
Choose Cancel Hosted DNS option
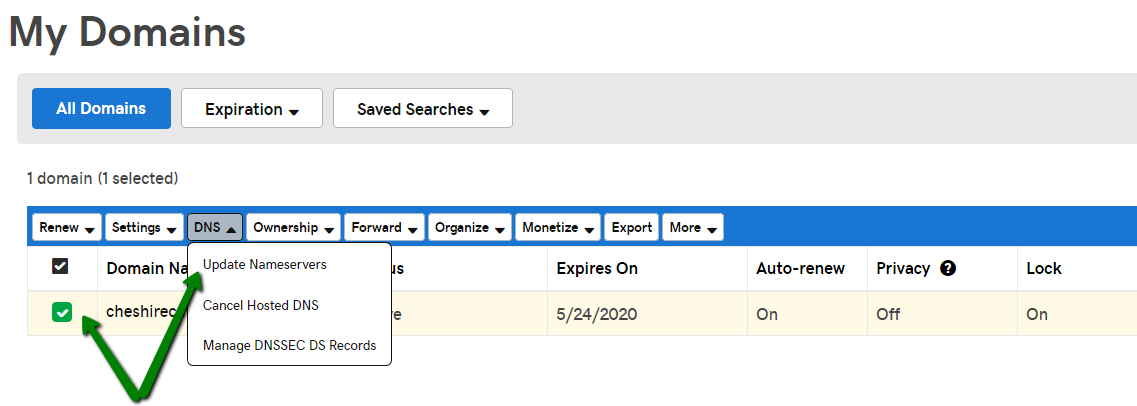click(x=261, y=306)
